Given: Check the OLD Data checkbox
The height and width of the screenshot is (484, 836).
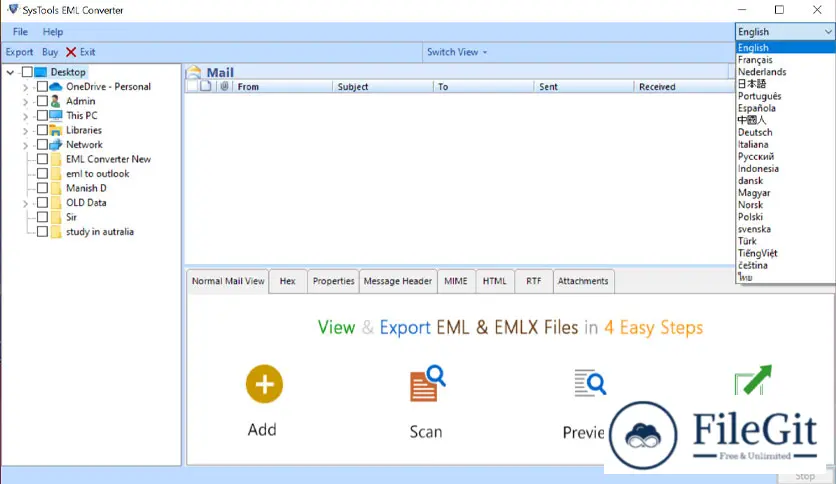Looking at the screenshot, I should pyautogui.click(x=42, y=203).
